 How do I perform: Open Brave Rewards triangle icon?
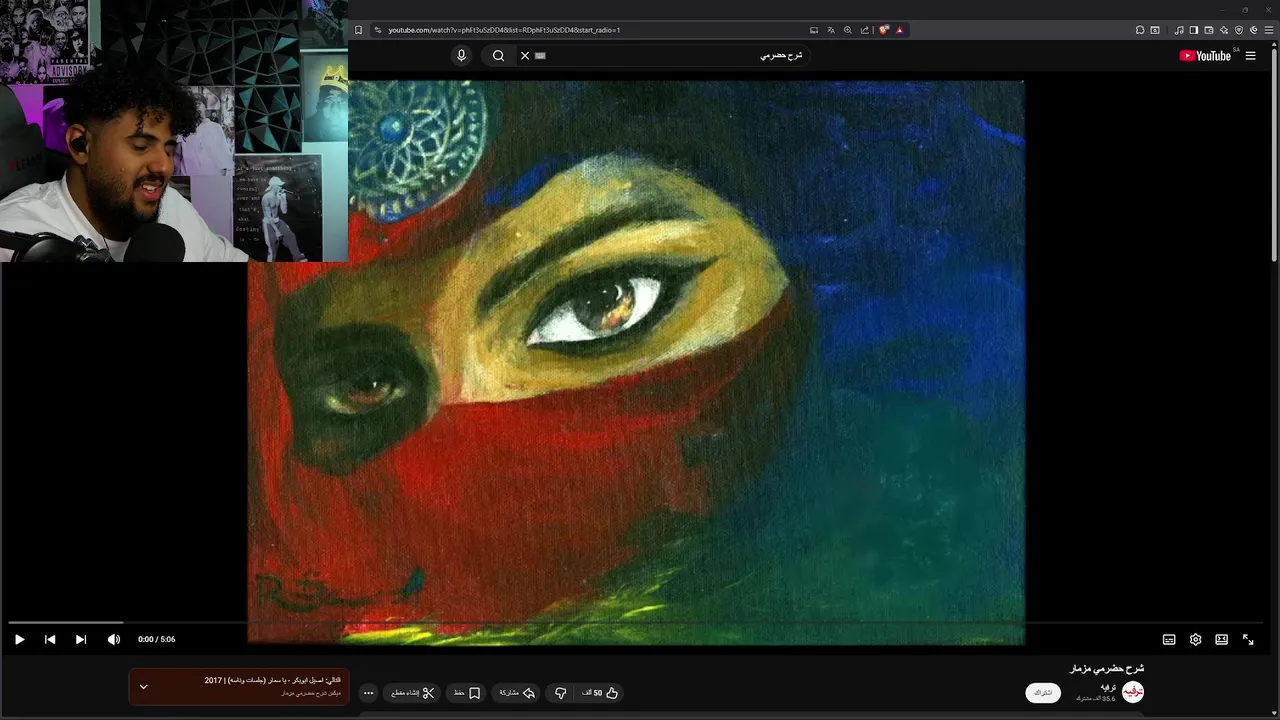(x=899, y=30)
